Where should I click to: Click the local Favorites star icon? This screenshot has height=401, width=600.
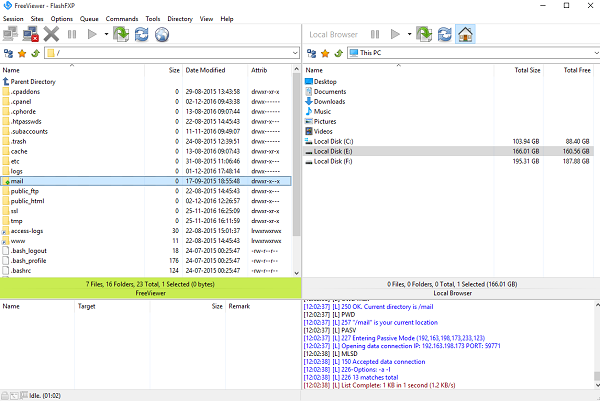(x=325, y=53)
